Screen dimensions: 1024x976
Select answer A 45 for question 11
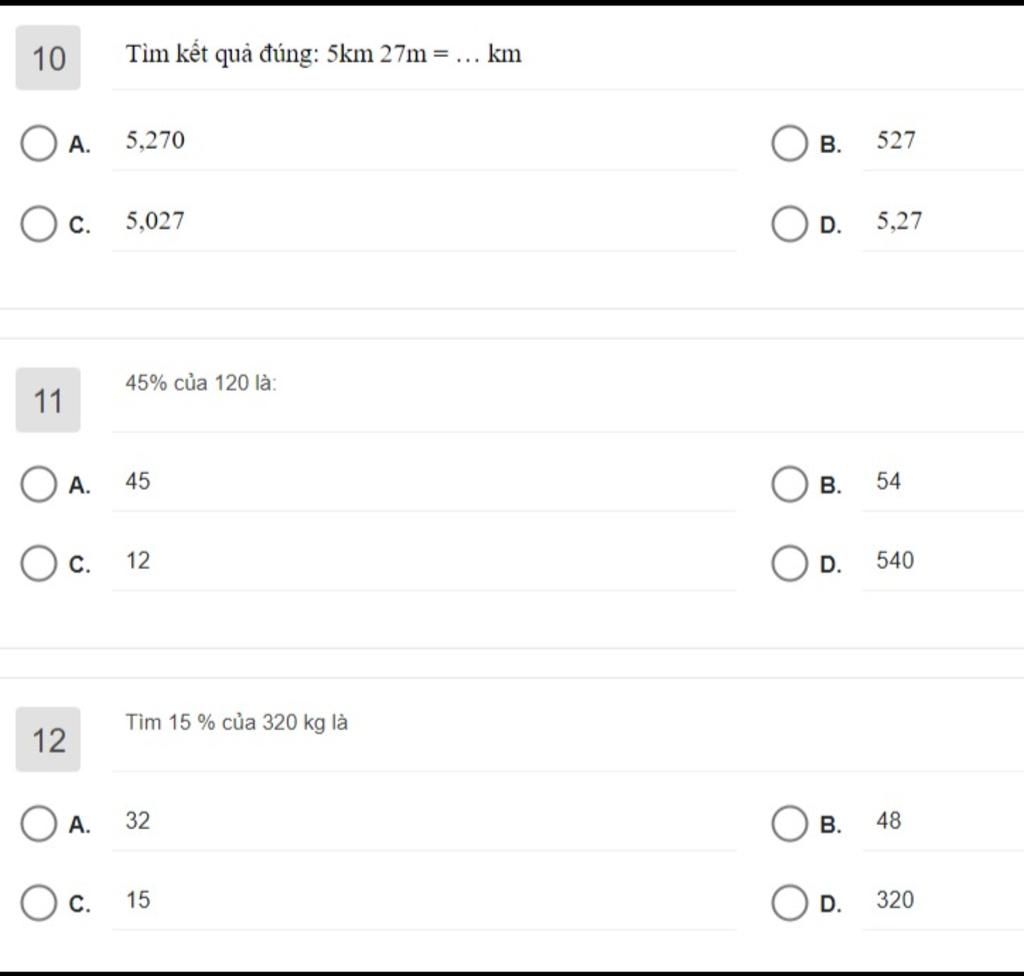point(39,484)
